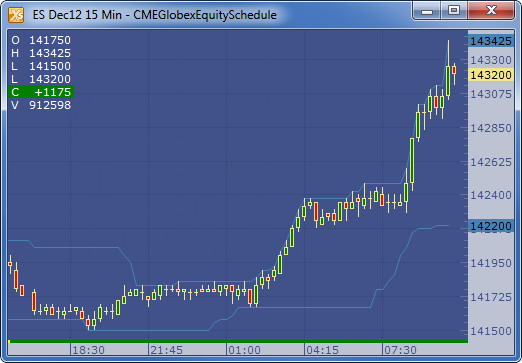The height and width of the screenshot is (363, 522).
Task: Maximize the ES Dec12 chart window
Action: click(454, 11)
